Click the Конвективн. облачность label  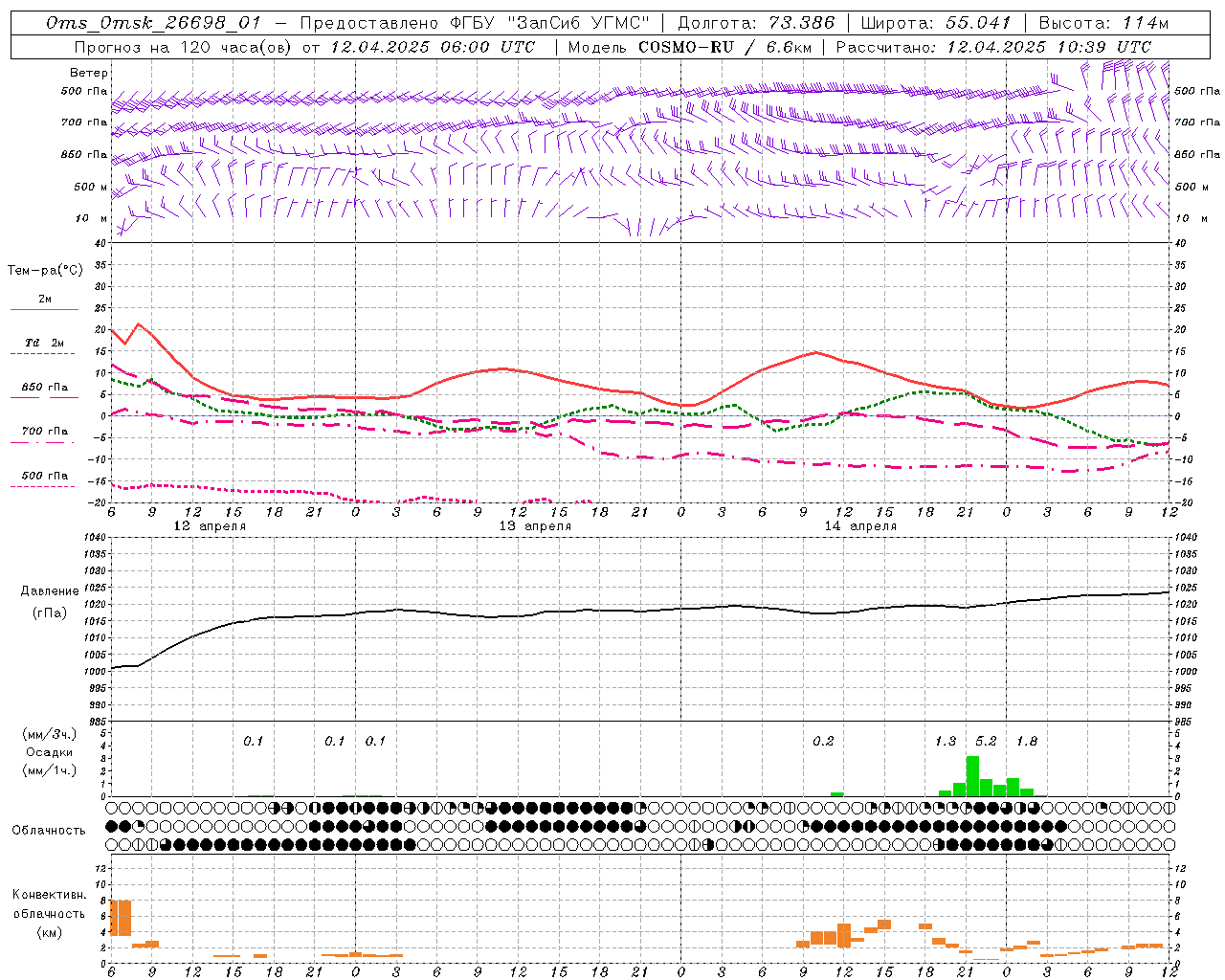[x=49, y=913]
